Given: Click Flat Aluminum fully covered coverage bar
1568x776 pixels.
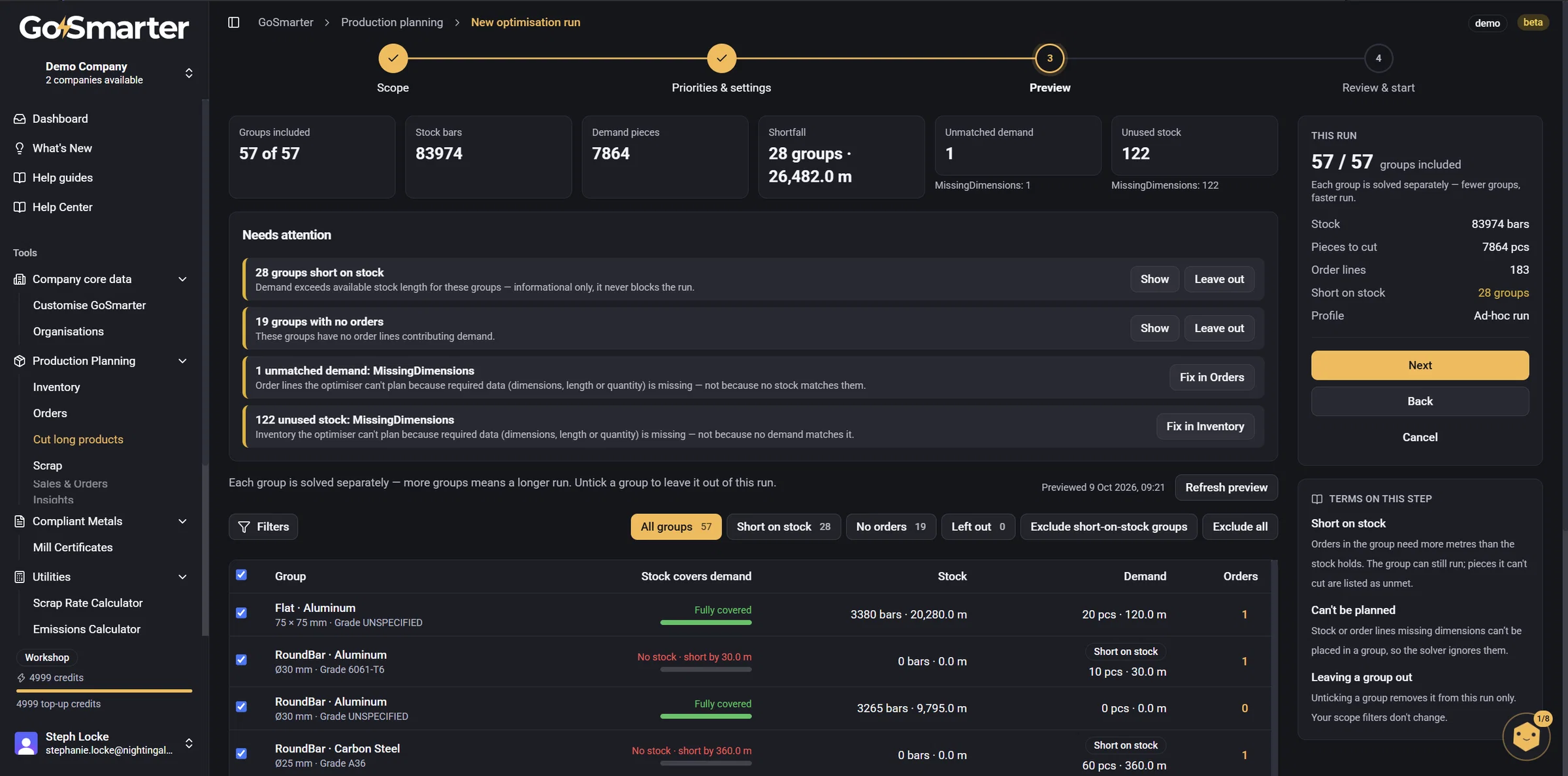Looking at the screenshot, I should coord(706,622).
